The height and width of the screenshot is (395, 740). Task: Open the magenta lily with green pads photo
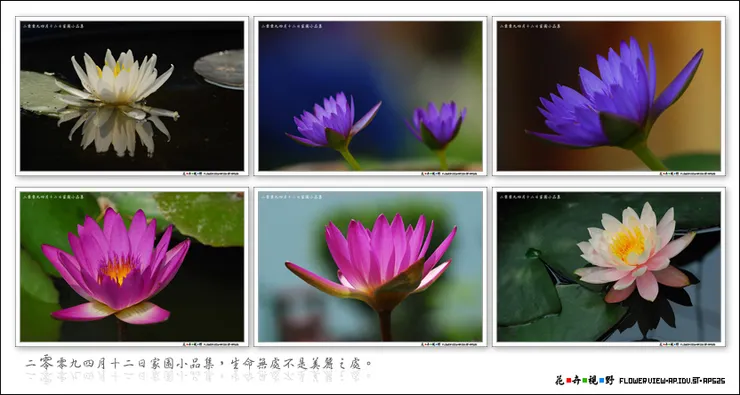click(x=132, y=267)
